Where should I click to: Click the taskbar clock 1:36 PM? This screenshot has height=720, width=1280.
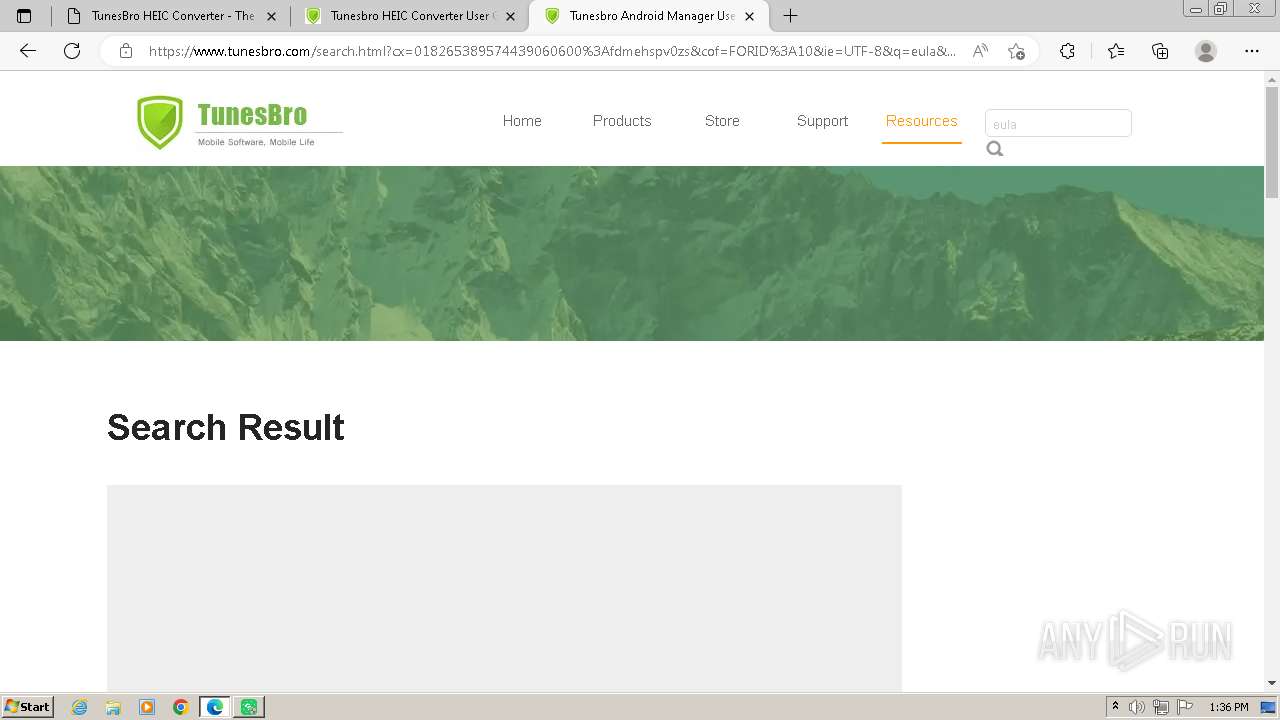(x=1228, y=707)
